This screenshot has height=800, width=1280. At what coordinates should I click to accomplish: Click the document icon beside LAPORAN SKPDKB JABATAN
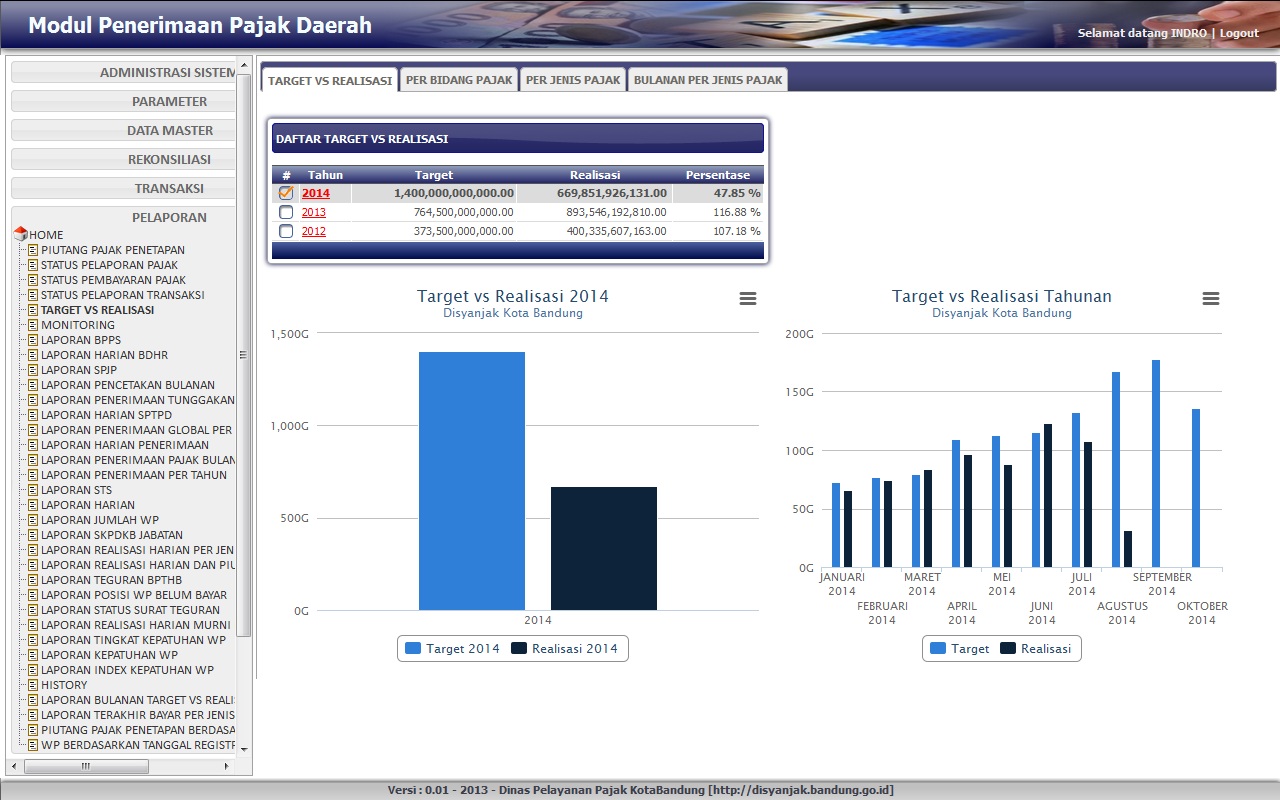coord(33,535)
